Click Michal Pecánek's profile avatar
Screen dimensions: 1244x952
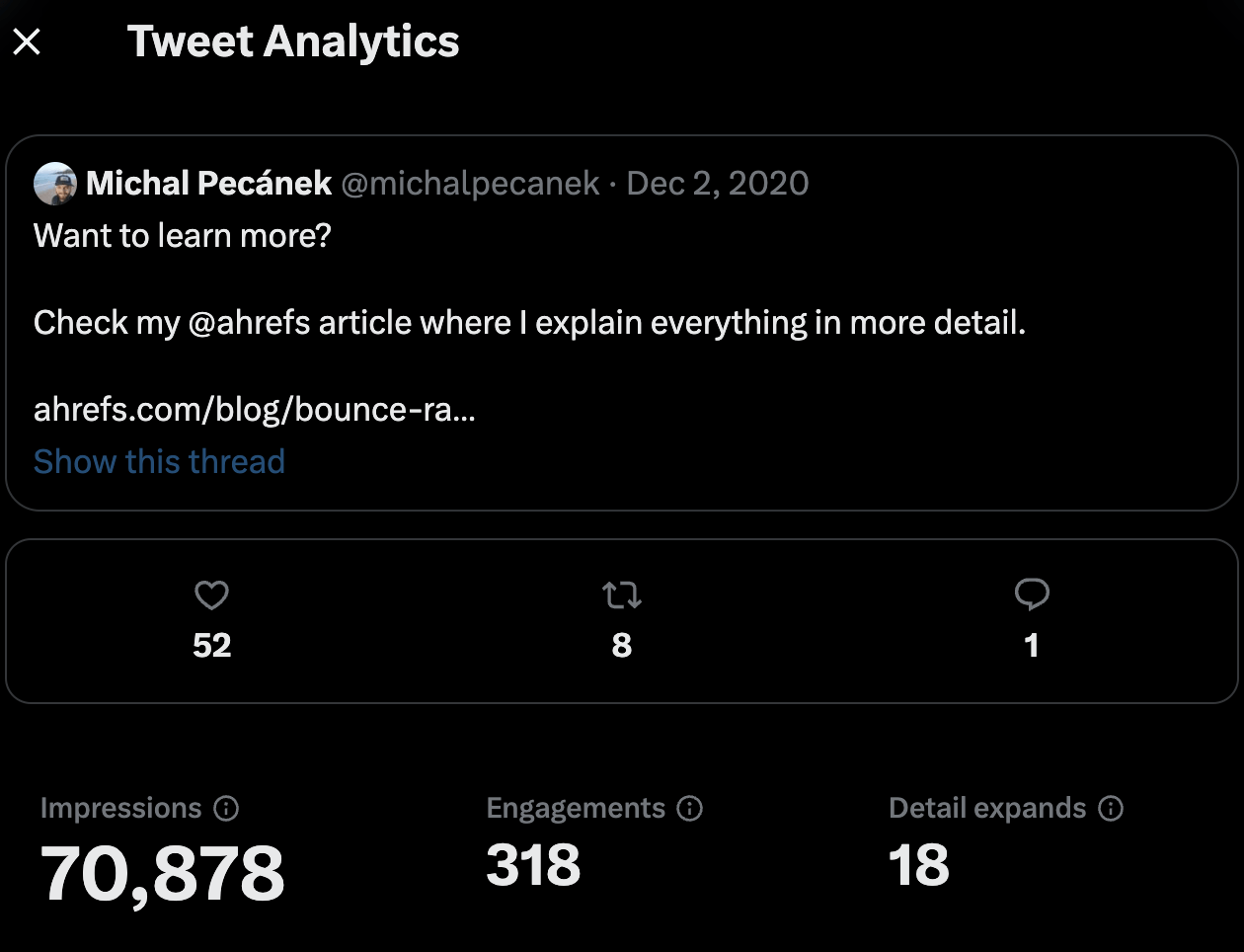[56, 184]
